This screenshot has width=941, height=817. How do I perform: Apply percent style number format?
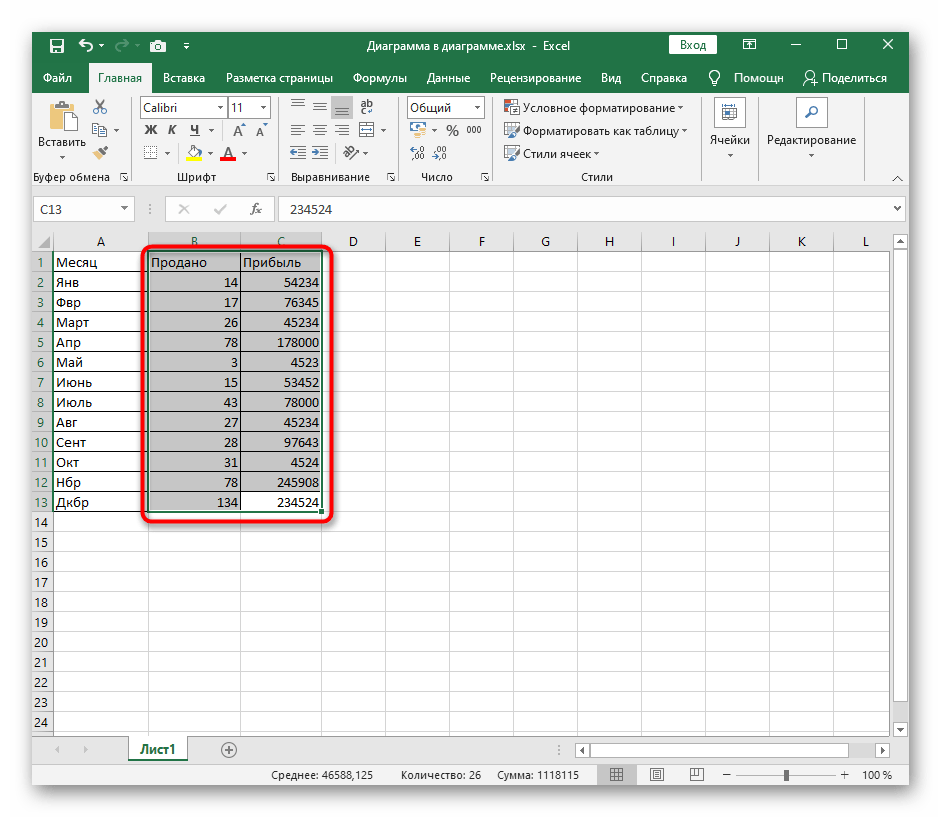pos(452,130)
